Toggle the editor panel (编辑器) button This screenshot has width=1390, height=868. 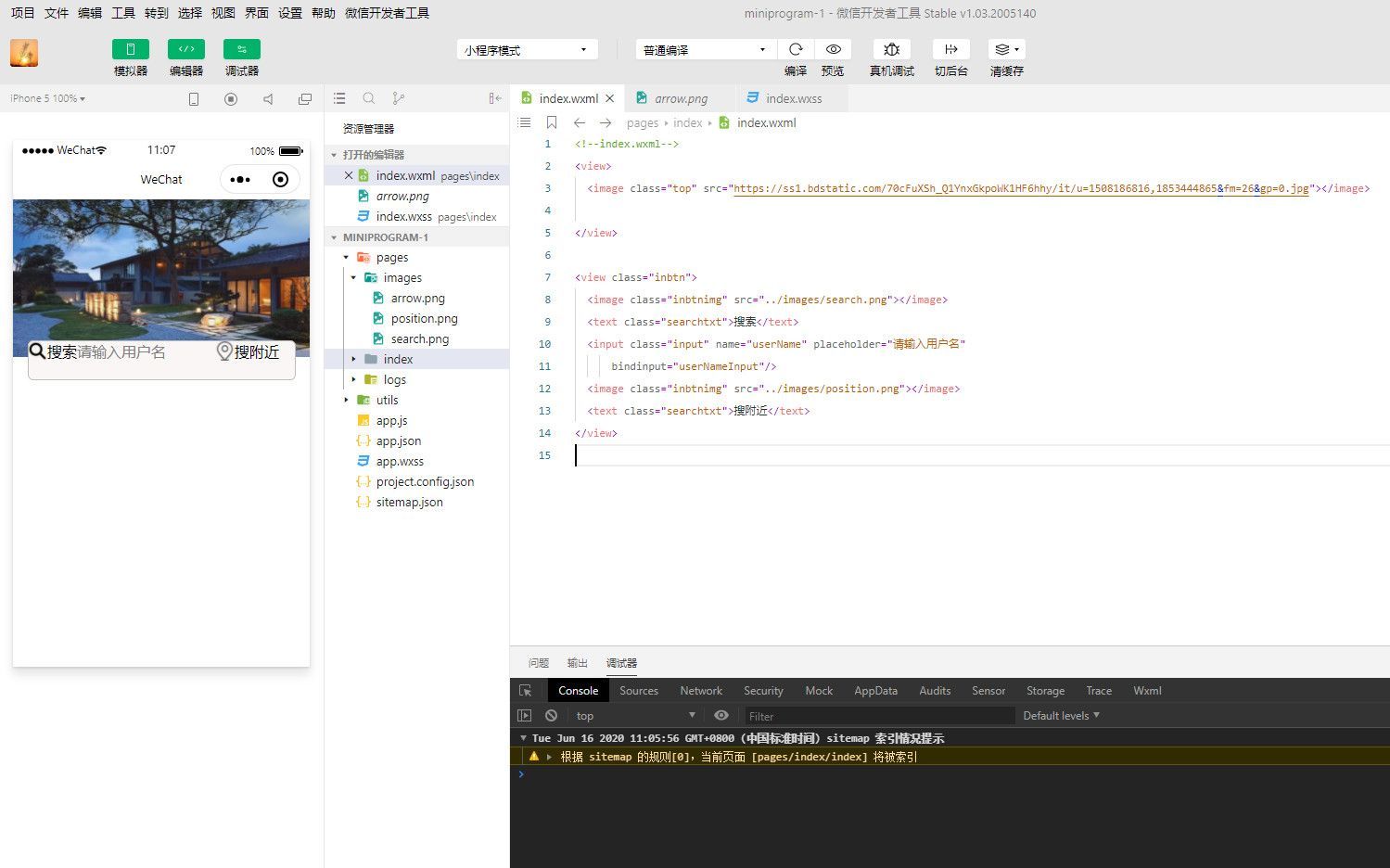(186, 49)
